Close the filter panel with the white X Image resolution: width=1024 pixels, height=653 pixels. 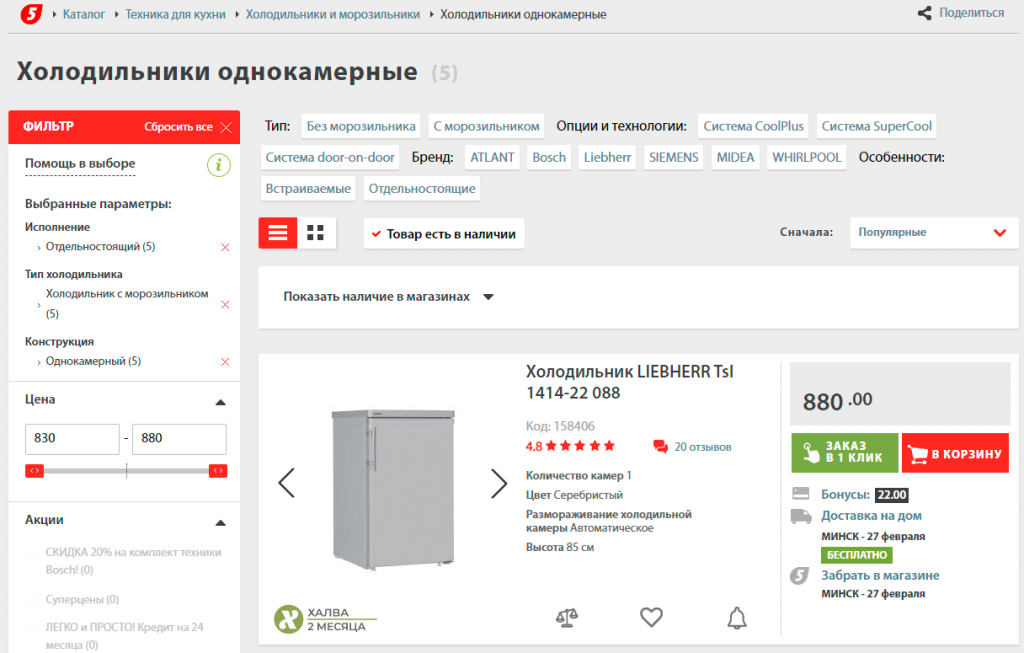coord(226,127)
